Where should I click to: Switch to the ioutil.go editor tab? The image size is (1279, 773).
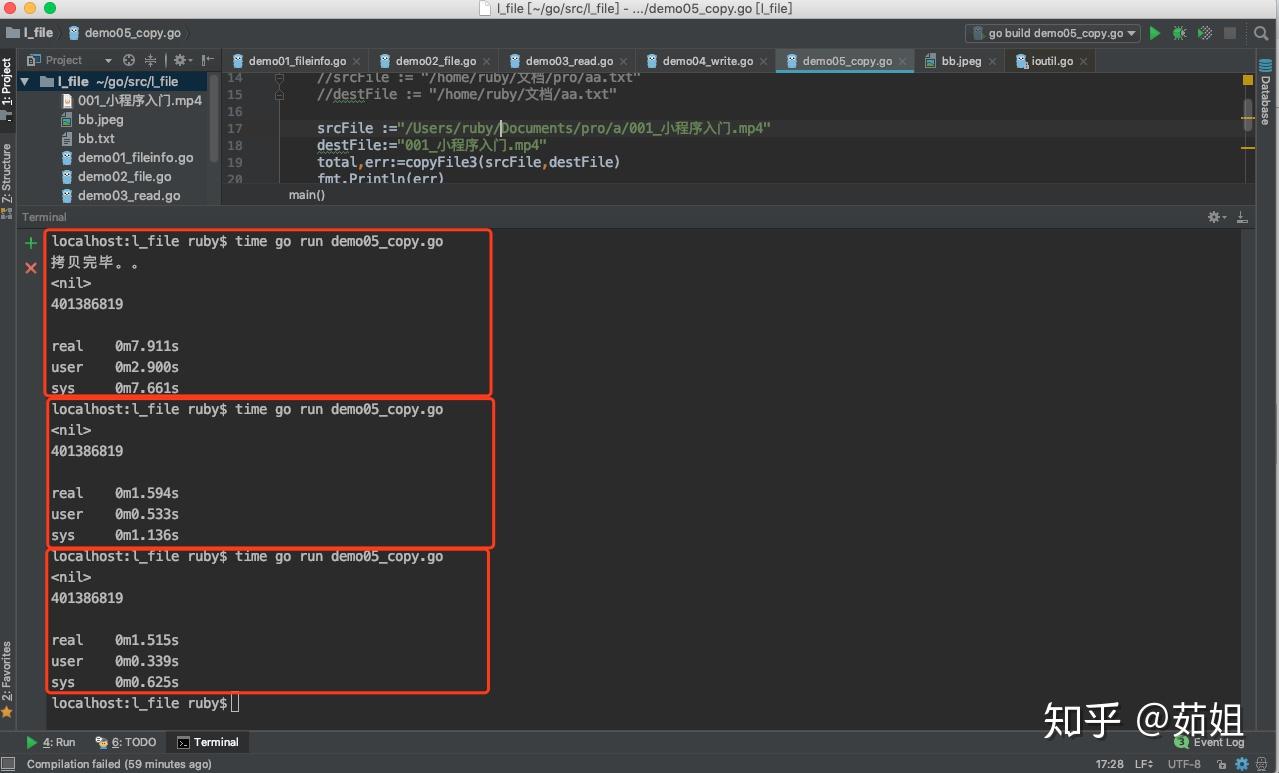click(x=1051, y=61)
